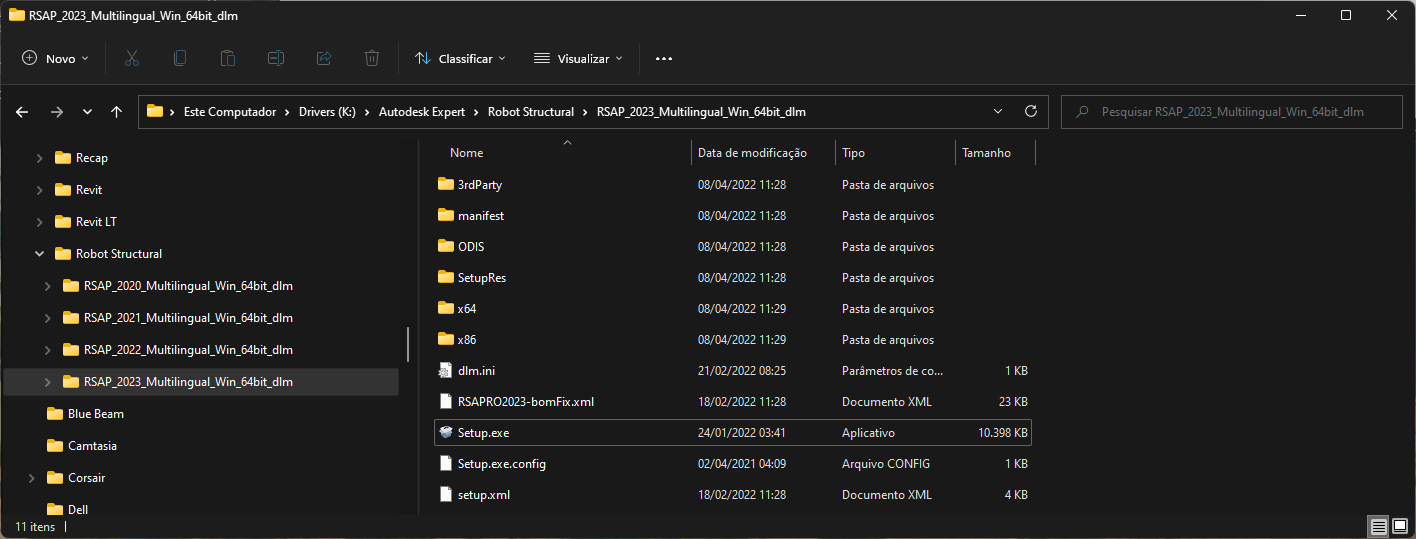
Task: Click the Copy icon in toolbar
Action: click(x=180, y=59)
